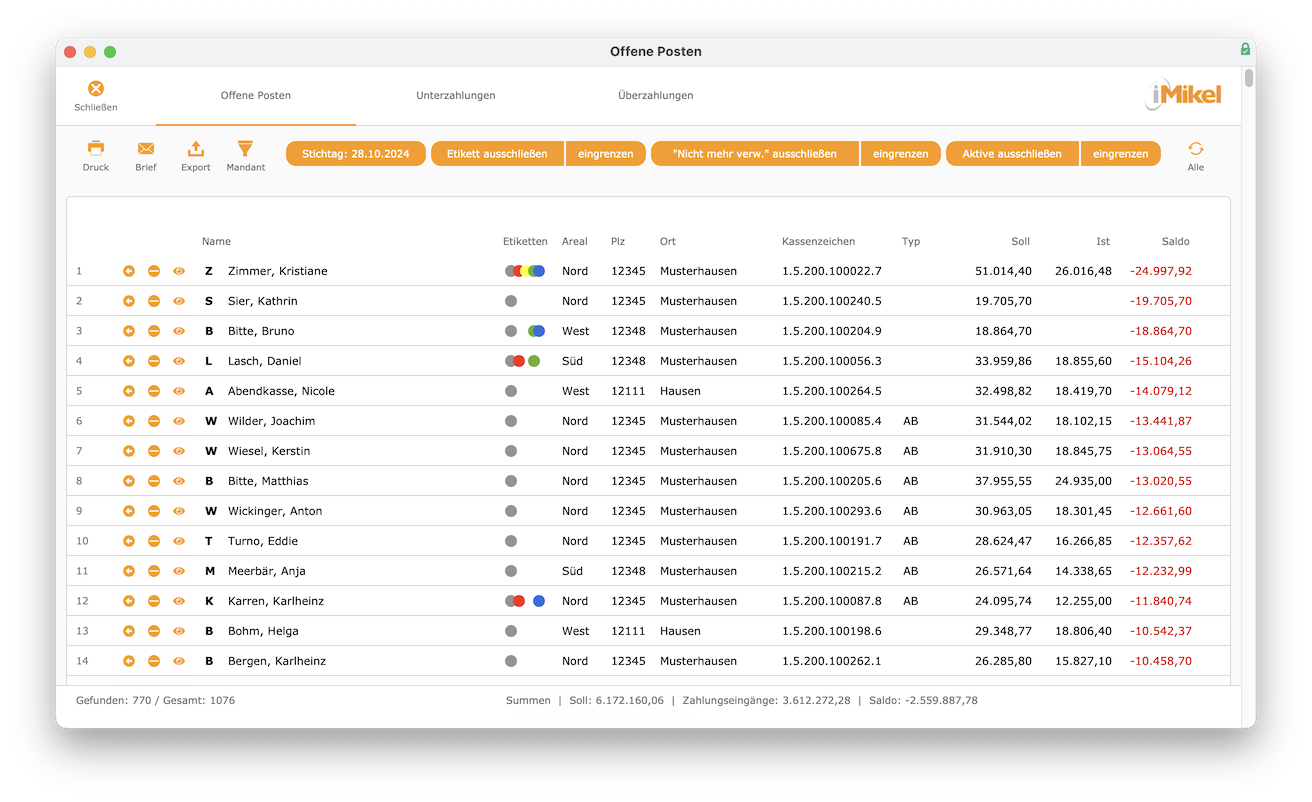Click back arrow icon for Zimmer, Kristiane
1312x802 pixels.
click(129, 271)
